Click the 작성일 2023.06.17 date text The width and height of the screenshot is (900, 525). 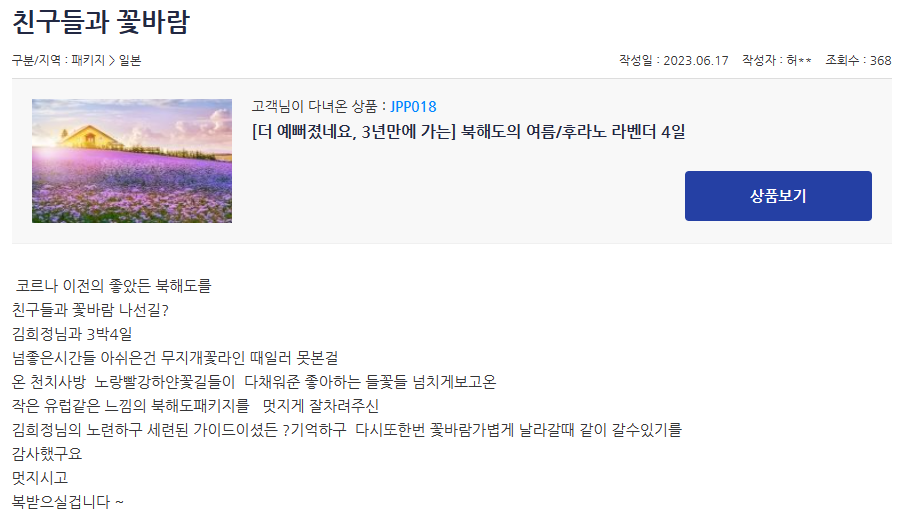click(673, 60)
